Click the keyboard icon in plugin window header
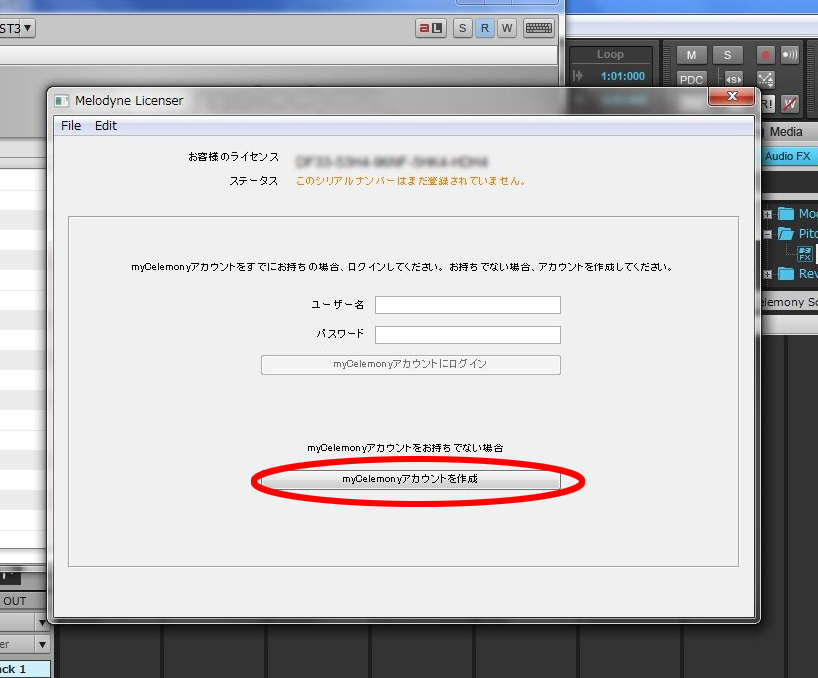The width and height of the screenshot is (818, 678). click(x=538, y=28)
